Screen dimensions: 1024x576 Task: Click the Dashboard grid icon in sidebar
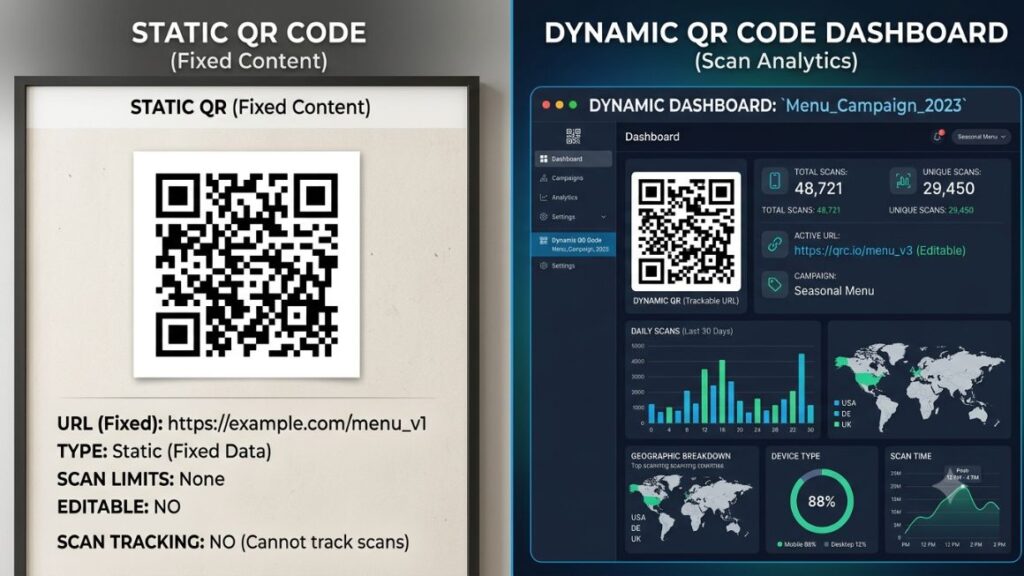543,159
